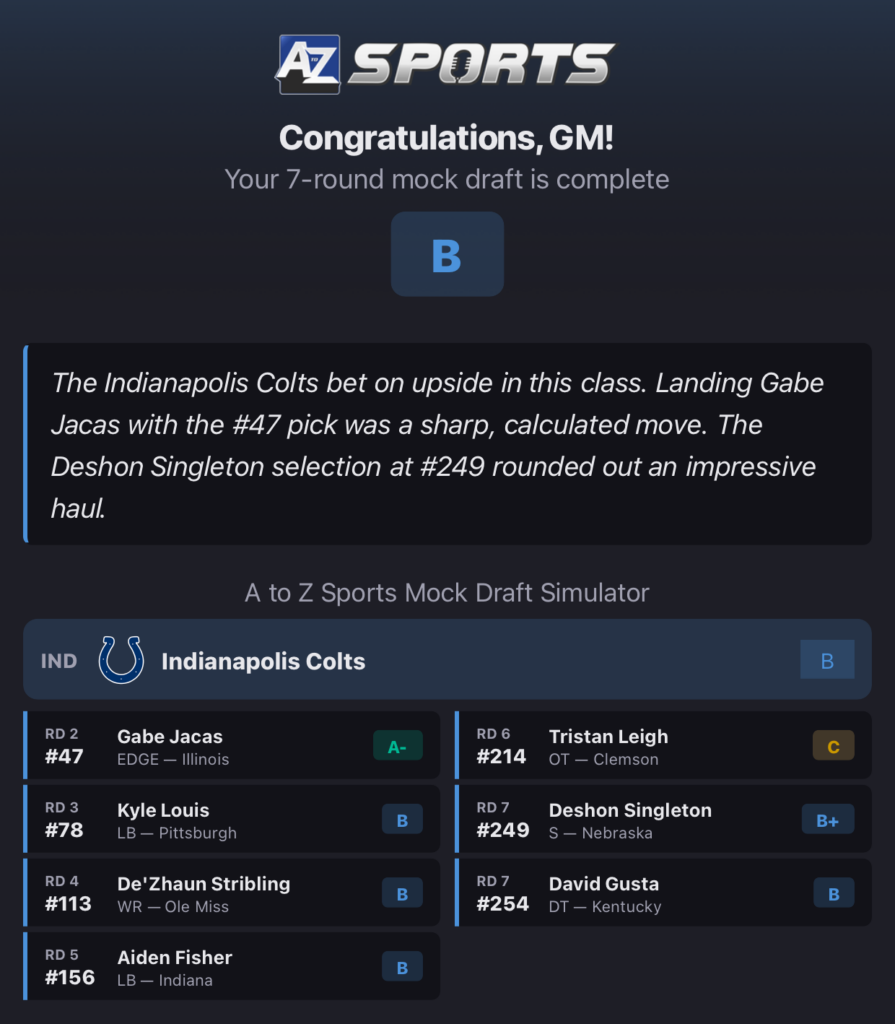The height and width of the screenshot is (1024, 895).
Task: Open the David Gusta round 7 pick card
Action: pyautogui.click(x=663, y=893)
